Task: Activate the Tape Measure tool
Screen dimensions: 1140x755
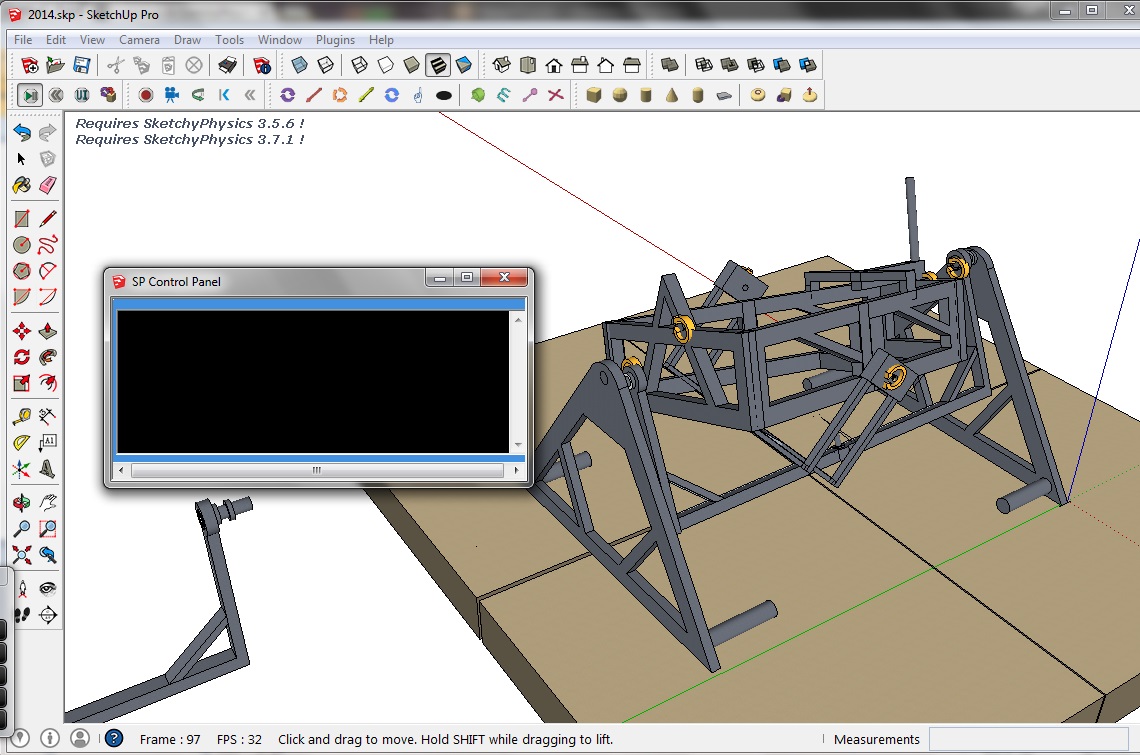Action: click(21, 416)
